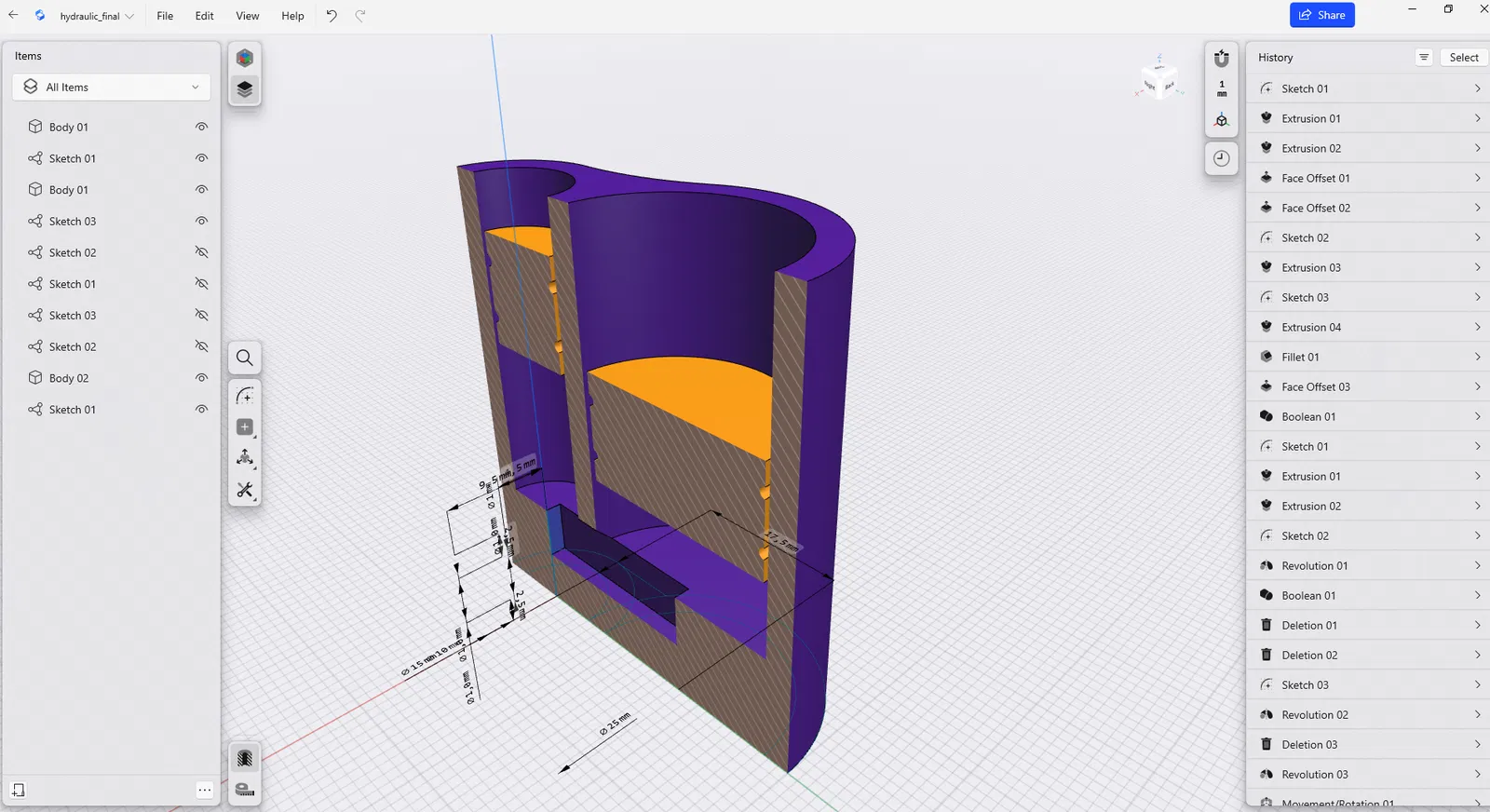The image size is (1490, 812).
Task: Show the Sketch 02 directly above Body 02
Action: (201, 346)
